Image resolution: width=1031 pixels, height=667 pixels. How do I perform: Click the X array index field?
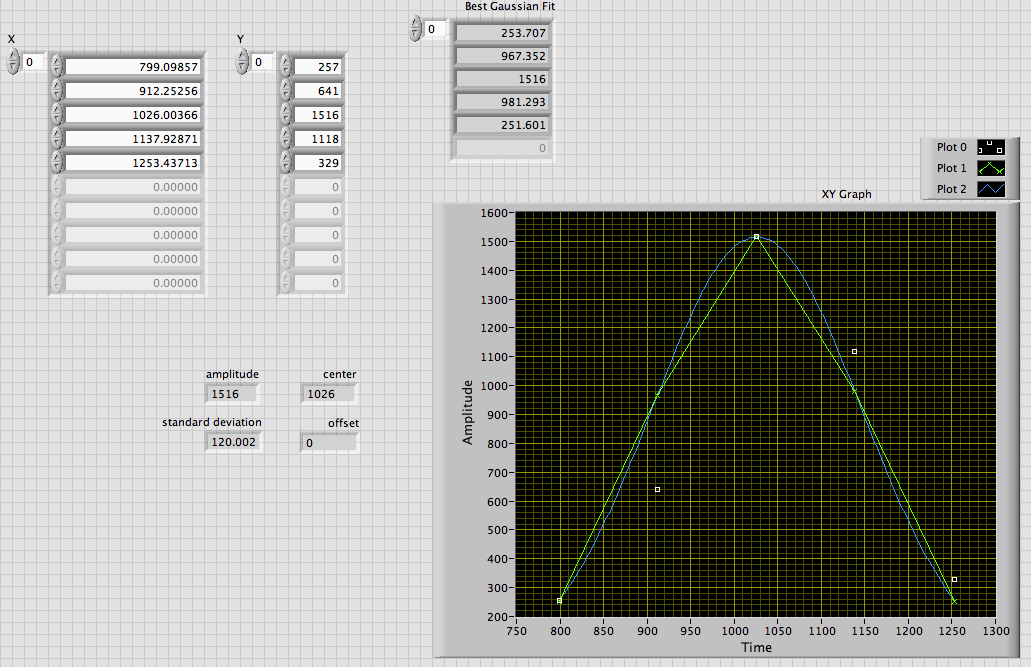(34, 62)
